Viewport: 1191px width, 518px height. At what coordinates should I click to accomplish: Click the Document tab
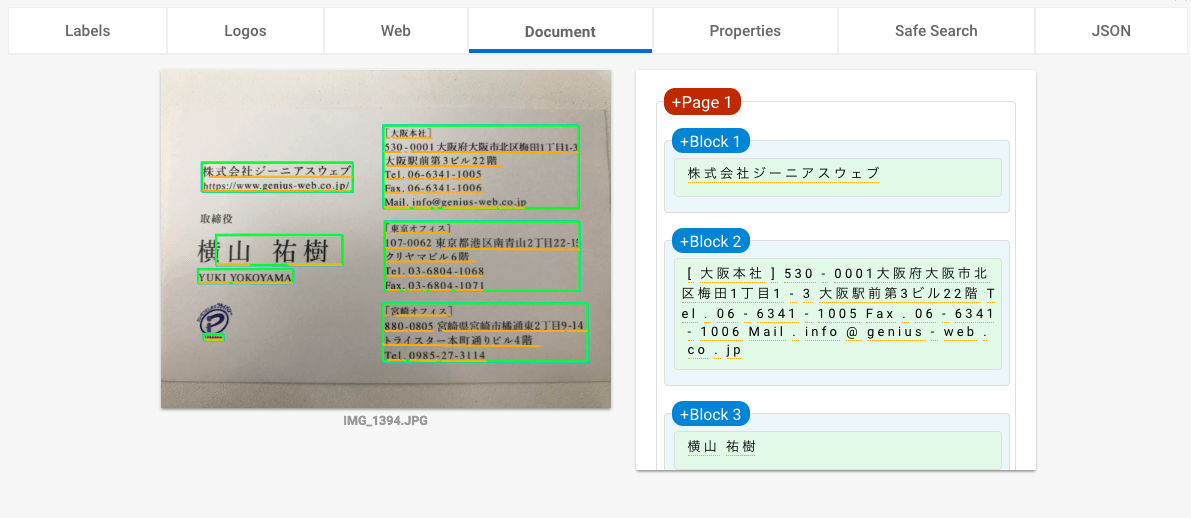pyautogui.click(x=560, y=31)
